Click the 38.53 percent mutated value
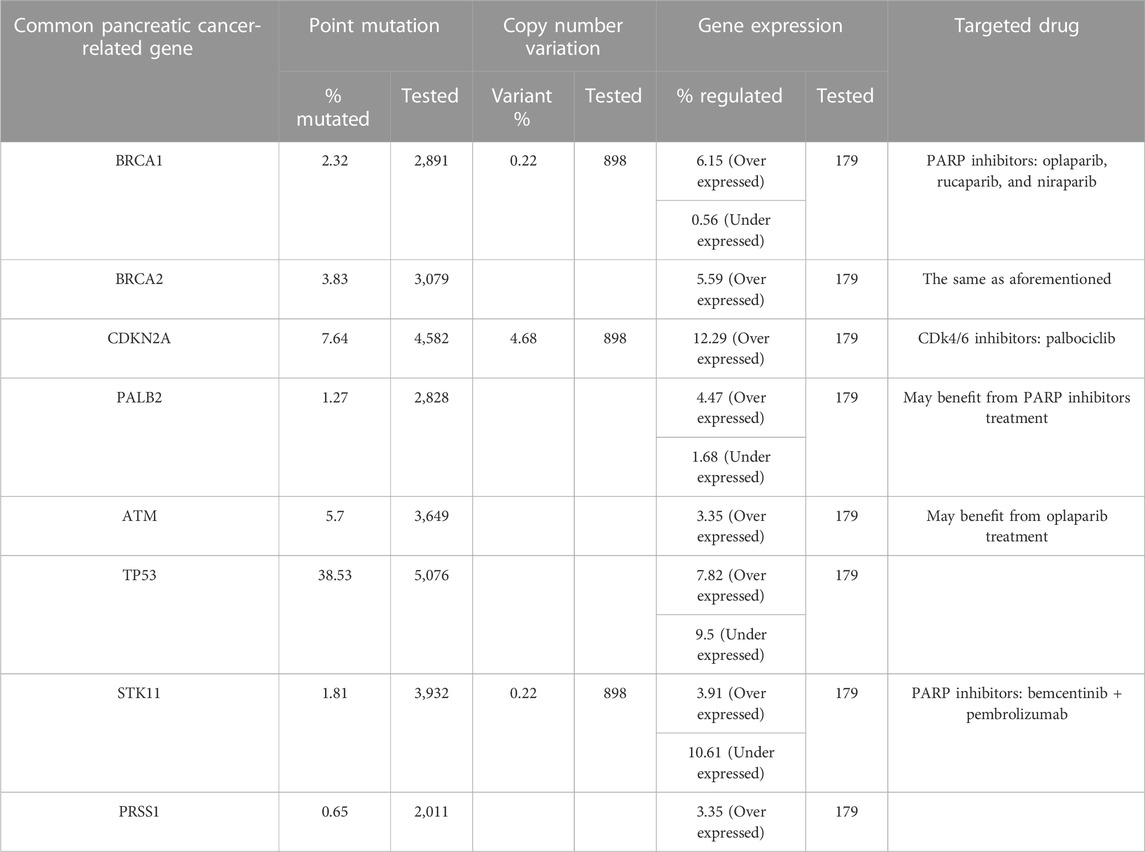The image size is (1145, 852). click(x=334, y=576)
